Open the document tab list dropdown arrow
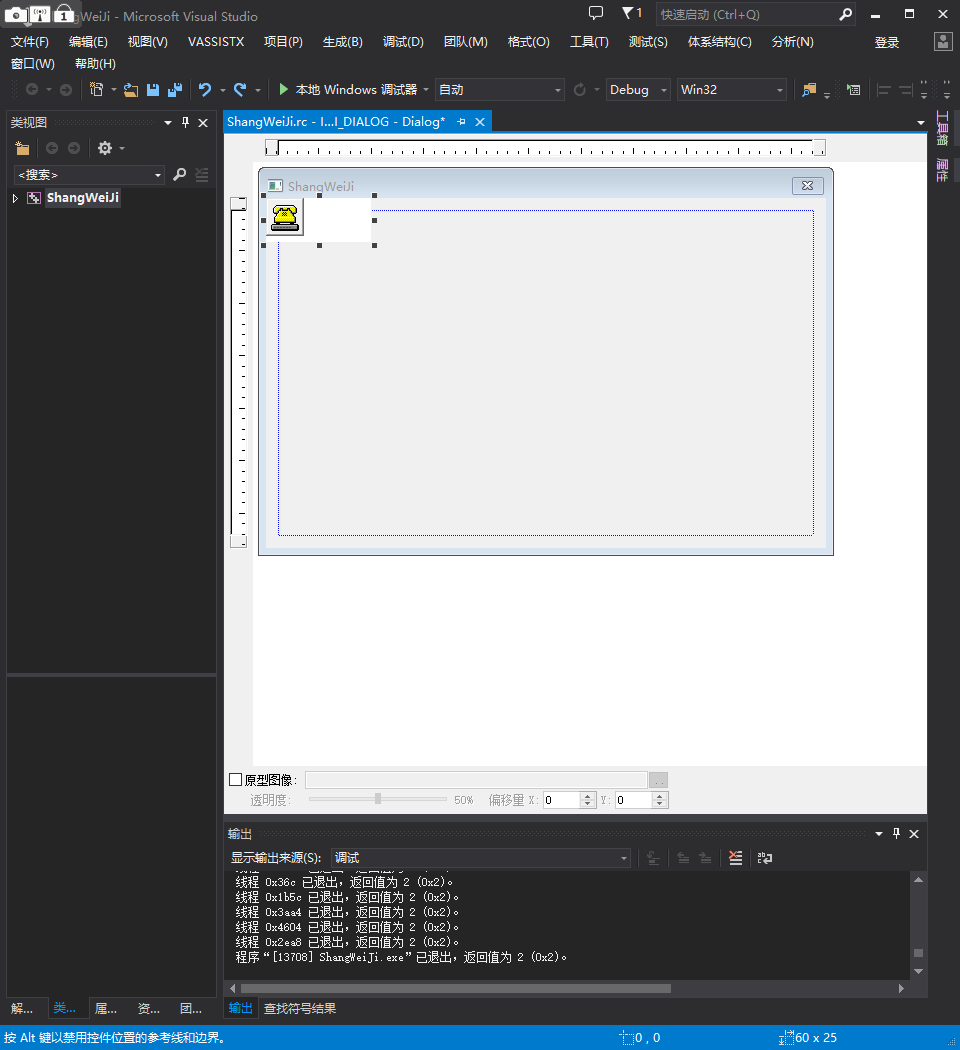960x1050 pixels. point(921,123)
